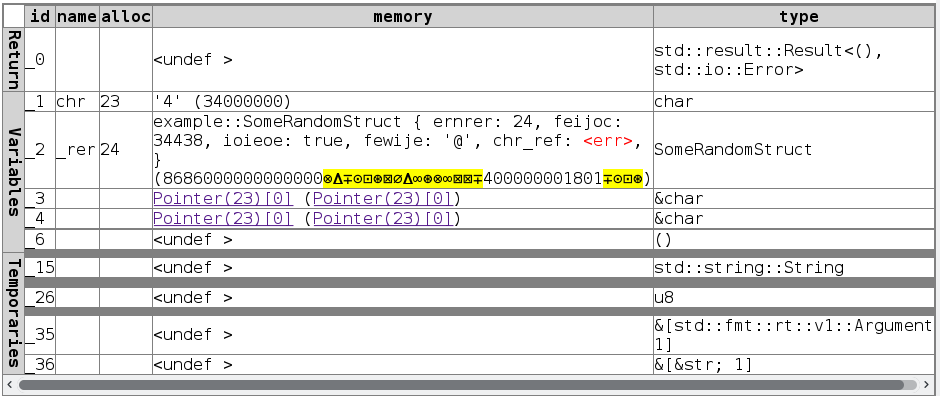Click alloc value 24 in _rer row

(x=110, y=150)
